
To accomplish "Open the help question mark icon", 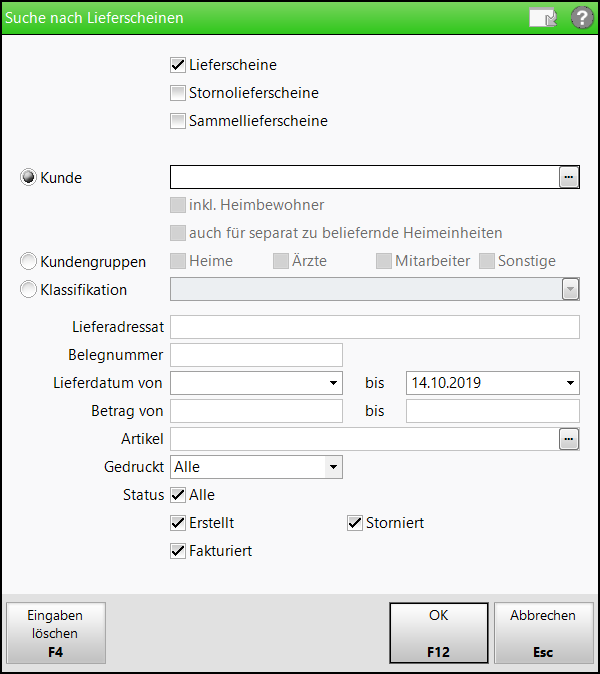I will [582, 18].
